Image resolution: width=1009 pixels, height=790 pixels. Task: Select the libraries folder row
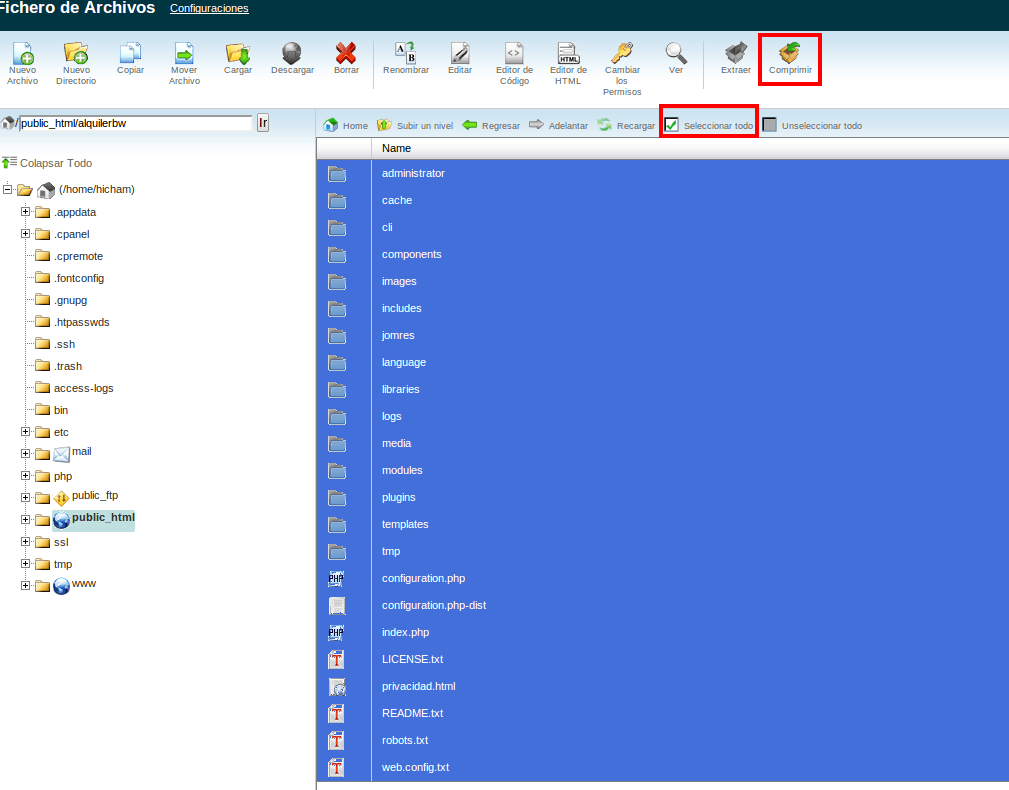tap(663, 390)
